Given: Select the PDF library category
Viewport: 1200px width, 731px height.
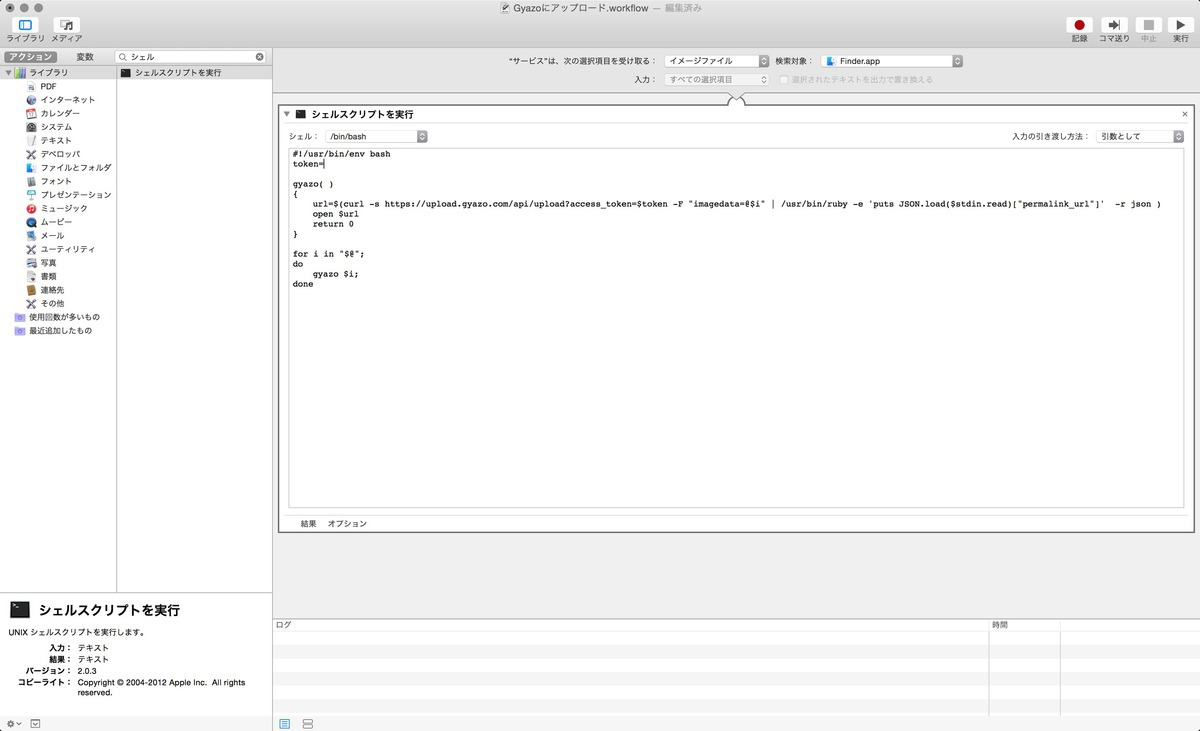Looking at the screenshot, I should [48, 87].
